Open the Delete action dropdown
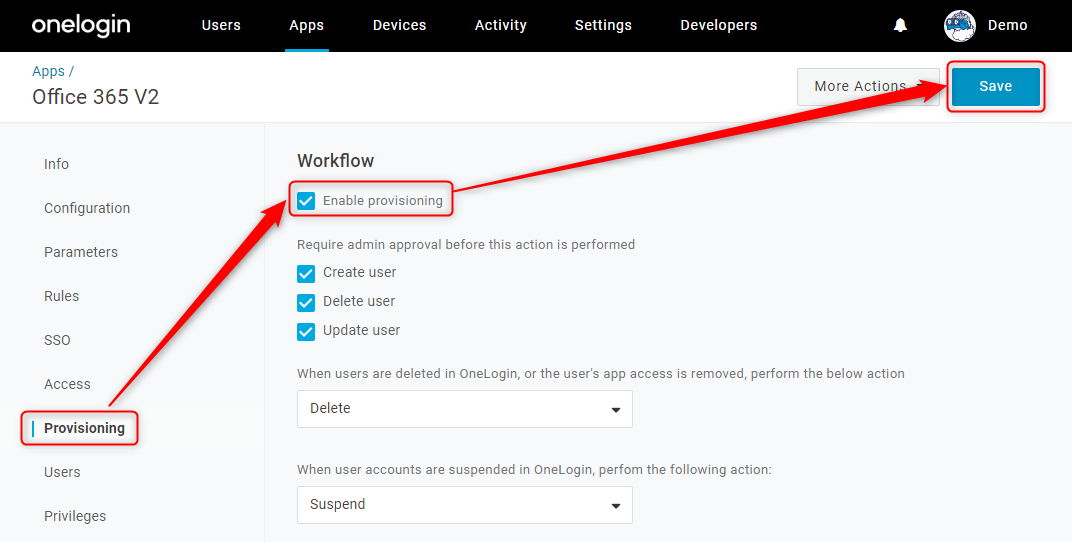The height and width of the screenshot is (542, 1072). click(465, 409)
